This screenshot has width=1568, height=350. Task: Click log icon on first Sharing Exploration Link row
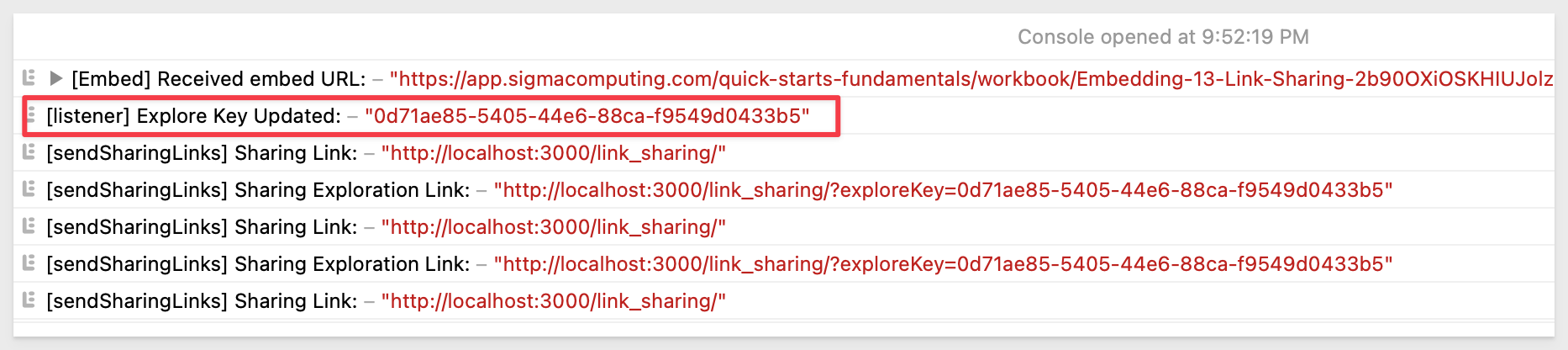point(29,189)
